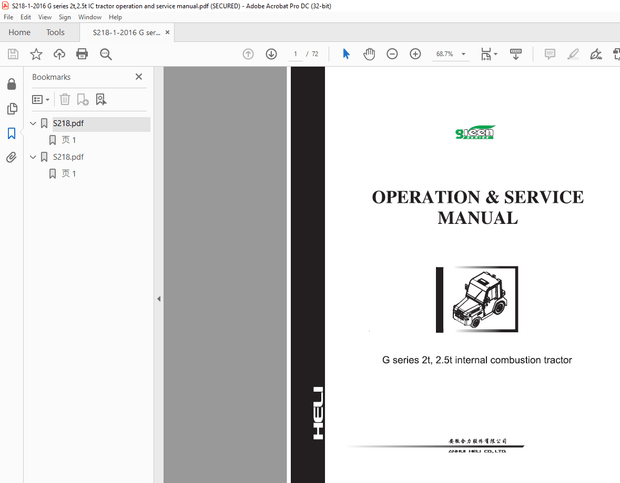Open the Edit menu
This screenshot has height=483, width=620.
[26, 17]
